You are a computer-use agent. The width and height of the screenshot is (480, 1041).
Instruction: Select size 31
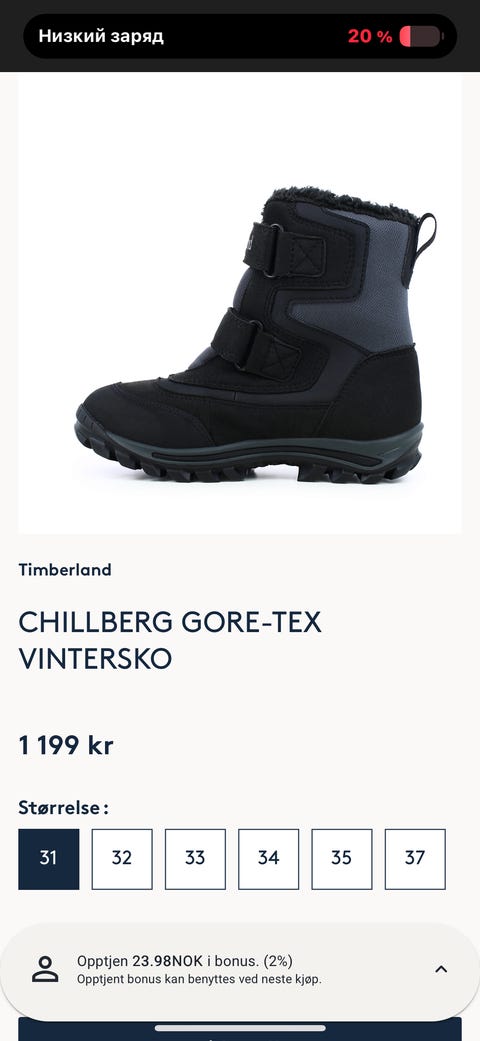tap(48, 858)
